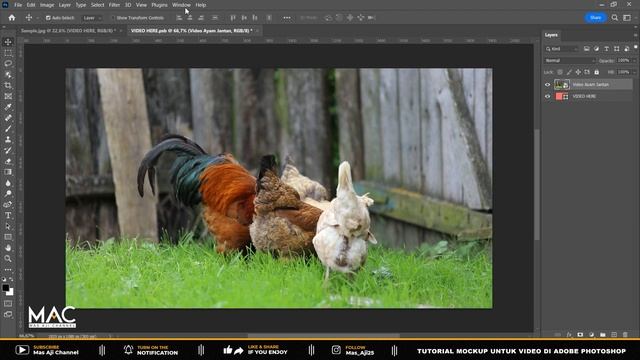
Task: Select the Eraser tool
Action: coord(8,161)
